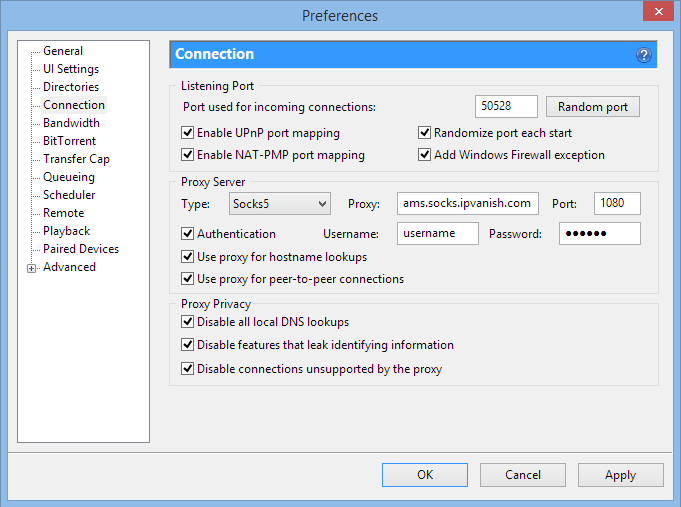Viewport: 681px width, 507px height.
Task: Click the Apply button
Action: pos(620,475)
